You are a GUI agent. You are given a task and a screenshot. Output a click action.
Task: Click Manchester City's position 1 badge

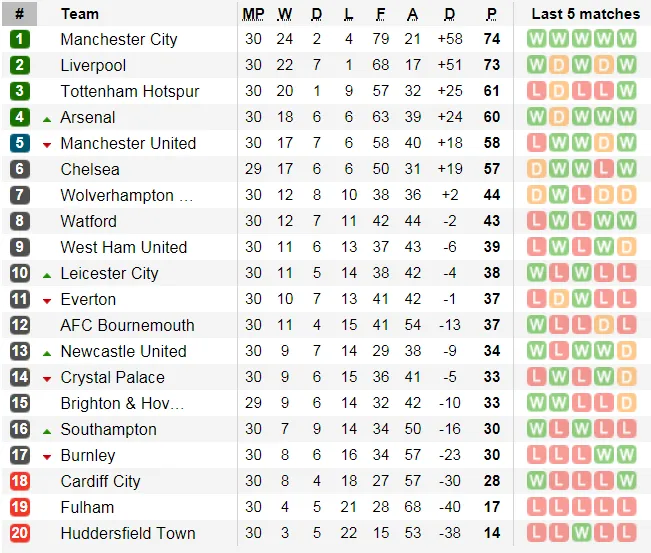20,39
